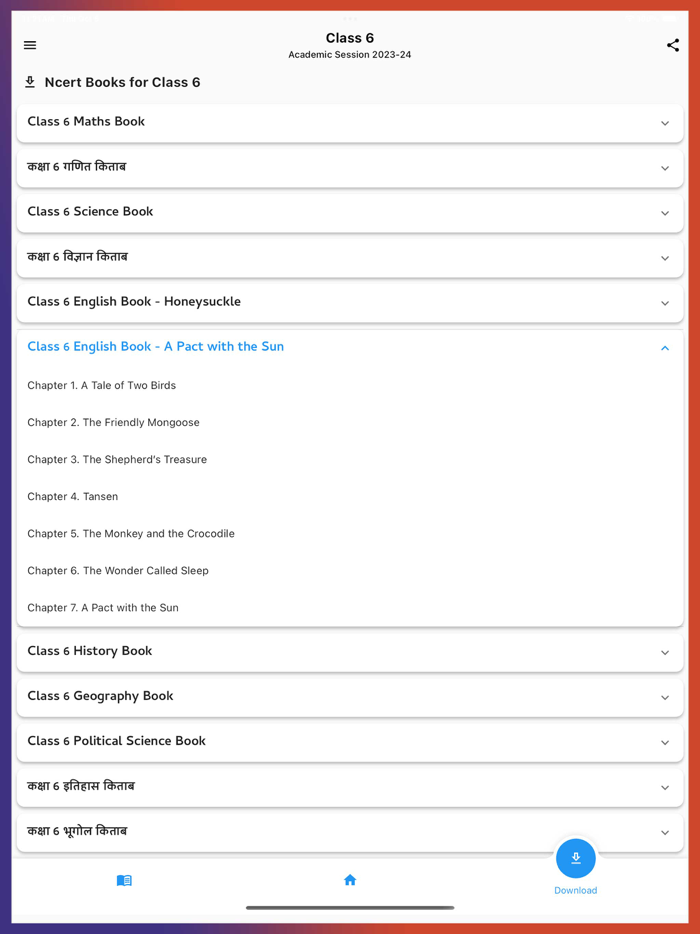Open Chapter 1. A Tale of Two Birds
This screenshot has height=934, width=700.
(x=101, y=385)
